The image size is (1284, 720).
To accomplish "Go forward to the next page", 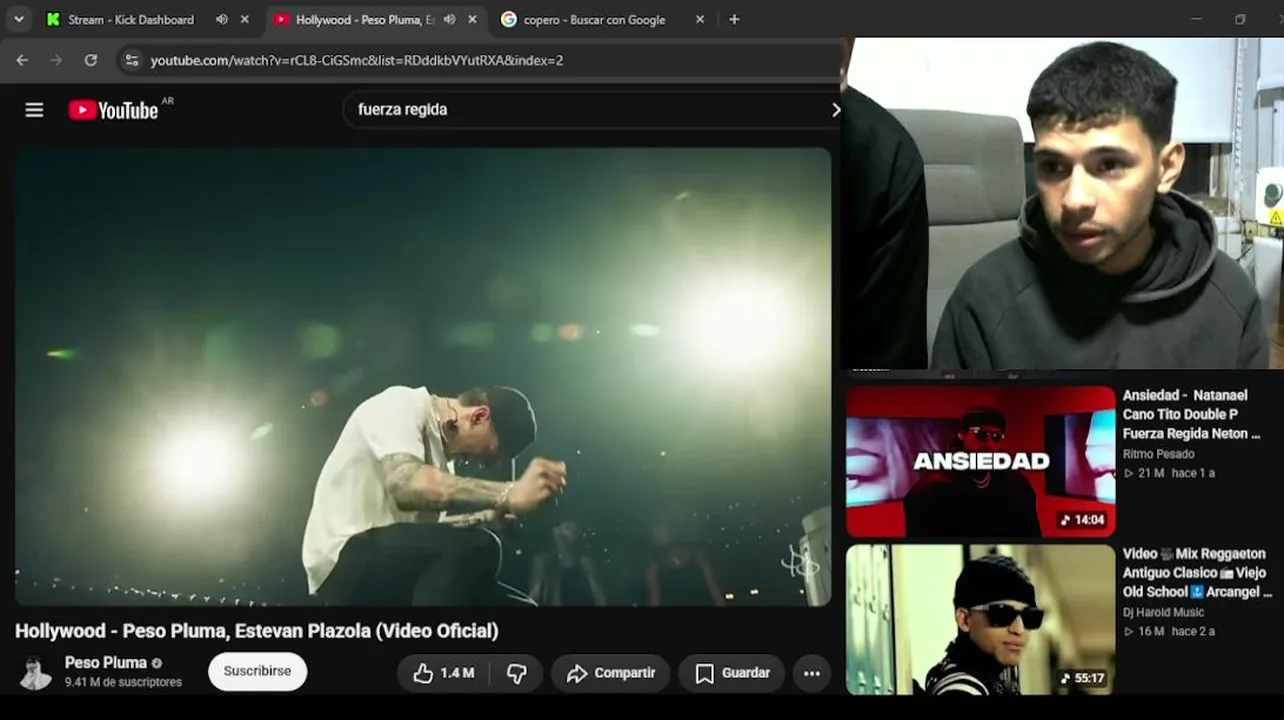I will 56,60.
